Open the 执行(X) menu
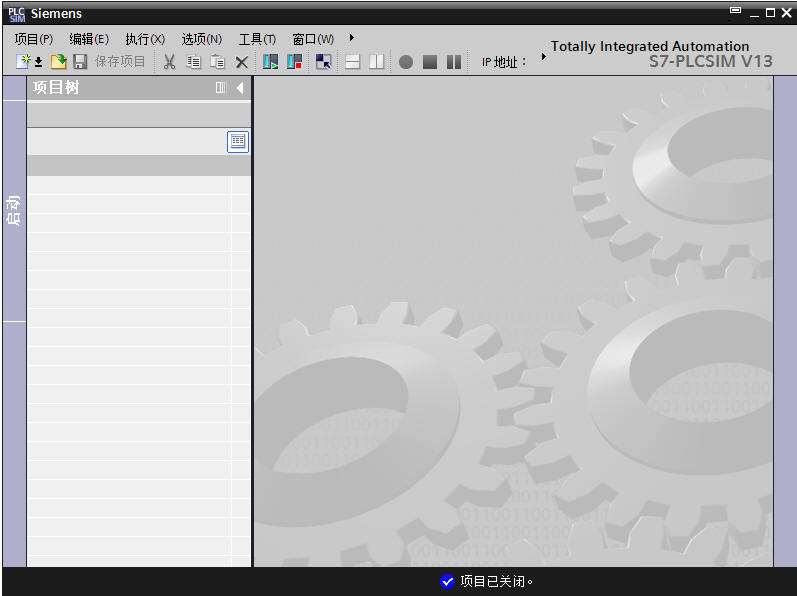 point(145,39)
